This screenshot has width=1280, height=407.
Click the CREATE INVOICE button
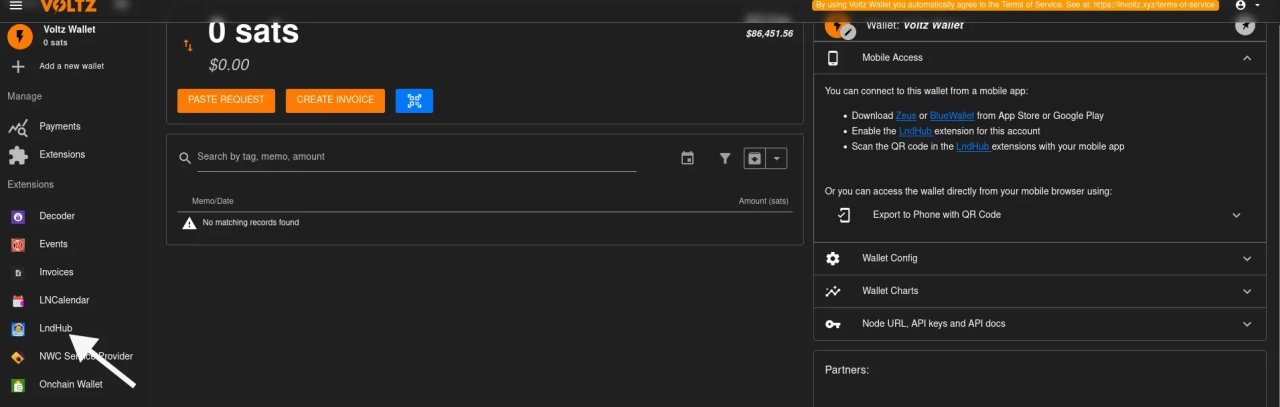pos(335,100)
